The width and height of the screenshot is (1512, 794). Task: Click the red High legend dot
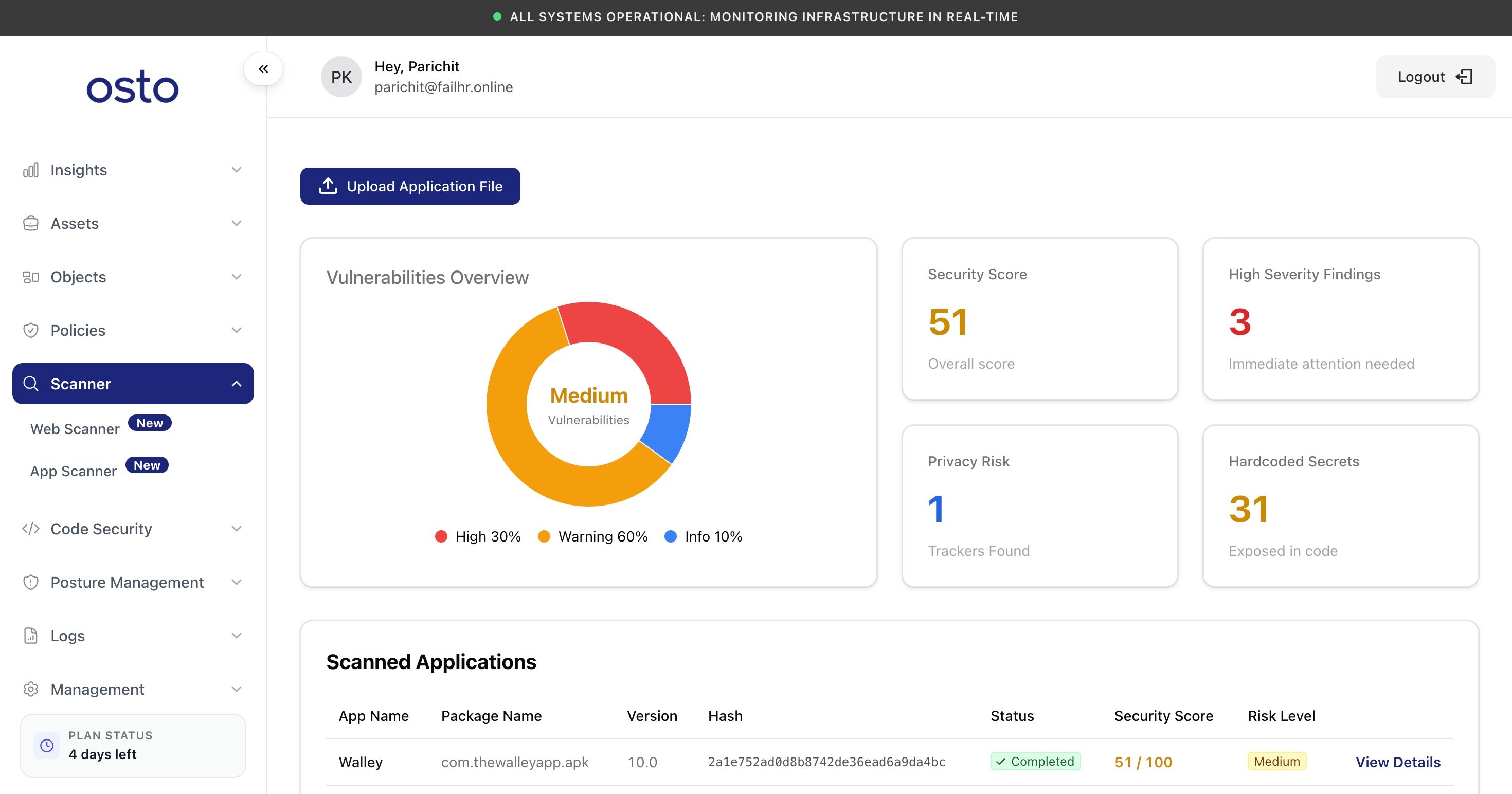coord(441,536)
